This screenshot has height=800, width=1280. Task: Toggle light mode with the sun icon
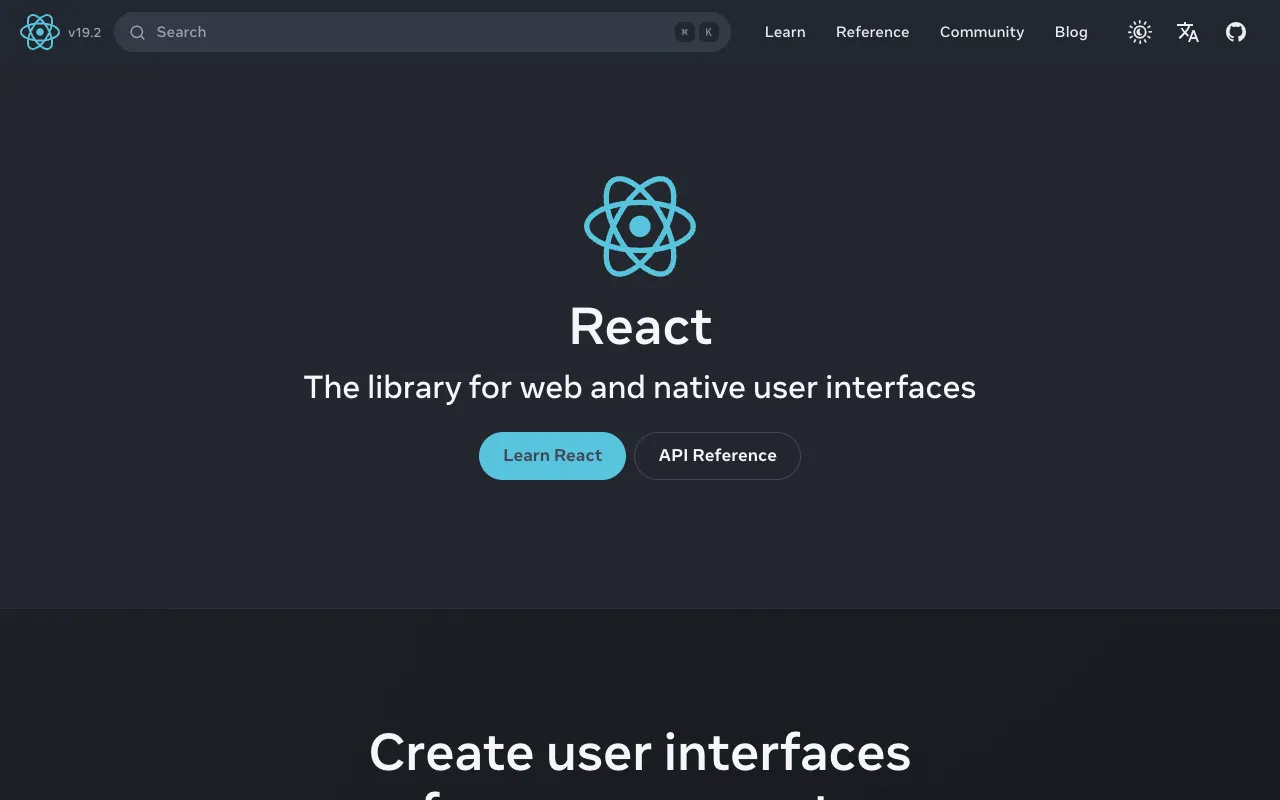pos(1139,31)
